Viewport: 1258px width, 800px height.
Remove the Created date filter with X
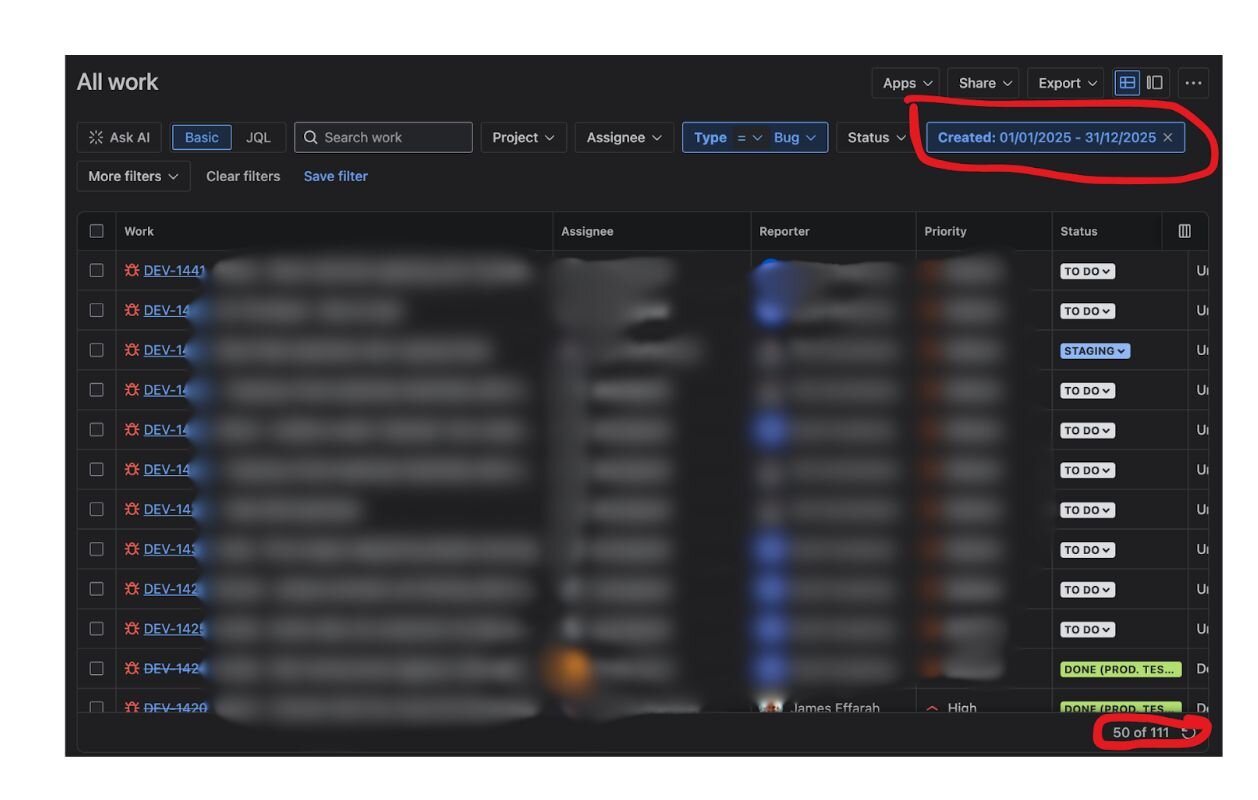point(1167,138)
